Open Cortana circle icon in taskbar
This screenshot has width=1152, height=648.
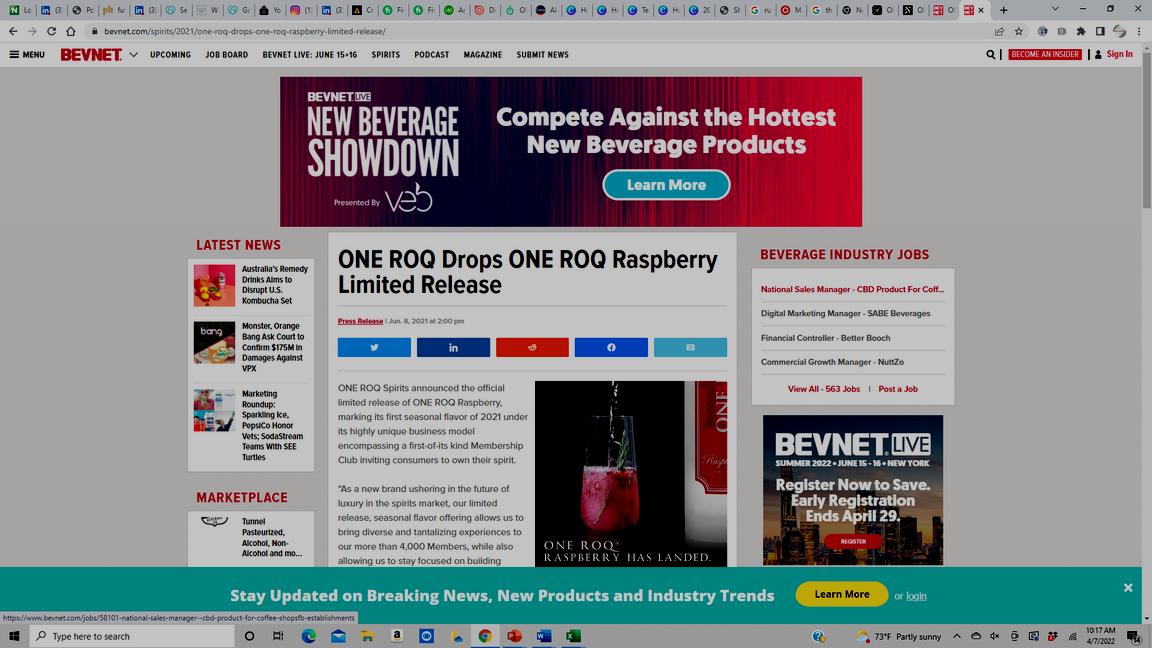tap(249, 636)
